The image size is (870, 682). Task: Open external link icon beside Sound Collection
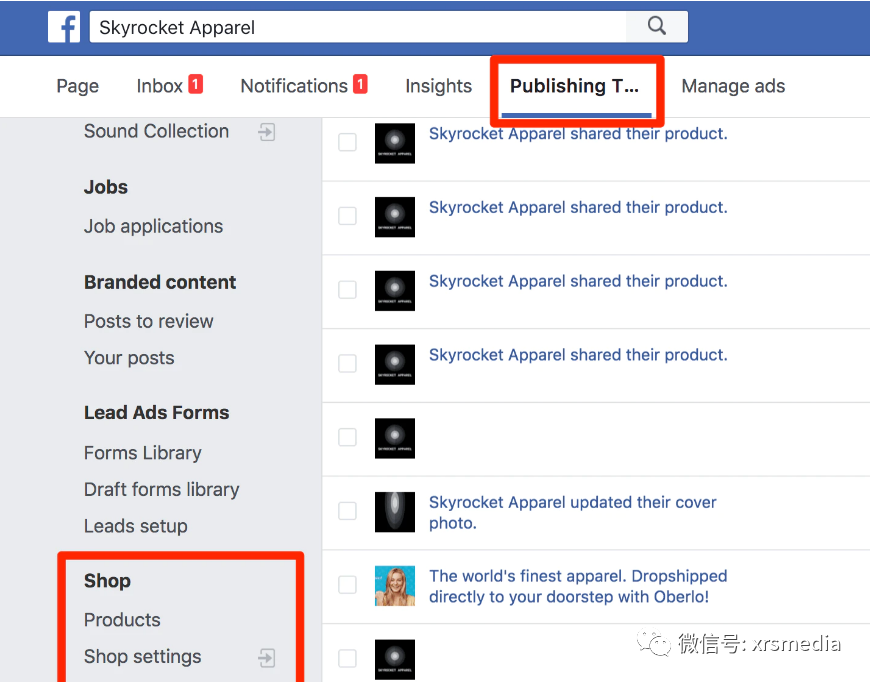(267, 132)
